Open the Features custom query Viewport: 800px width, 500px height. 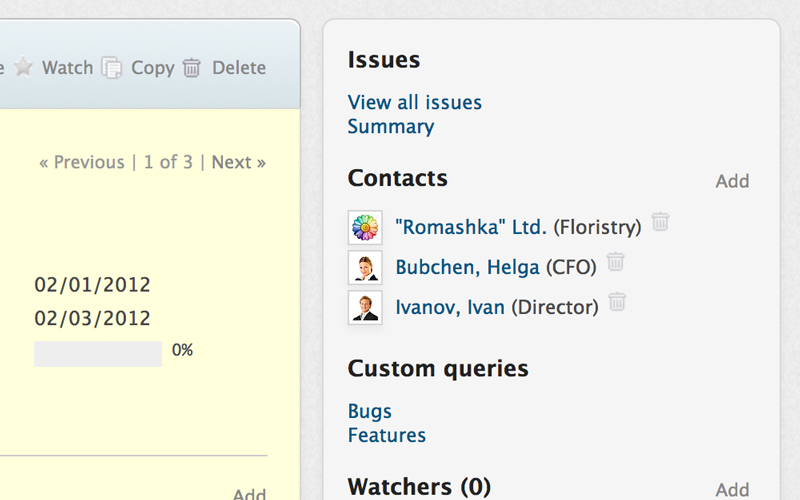pos(386,435)
